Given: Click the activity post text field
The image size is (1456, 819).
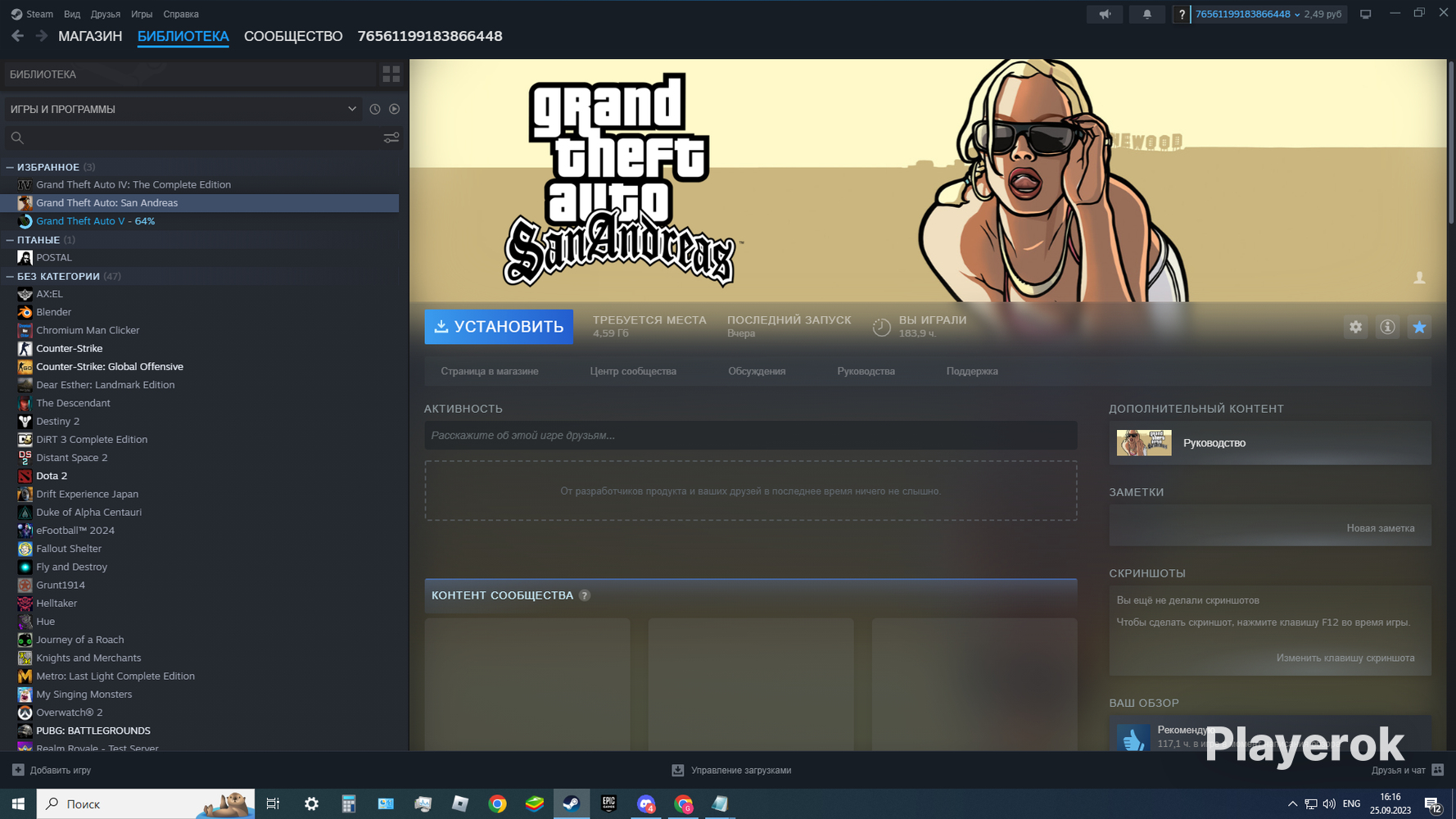Looking at the screenshot, I should tap(750, 435).
